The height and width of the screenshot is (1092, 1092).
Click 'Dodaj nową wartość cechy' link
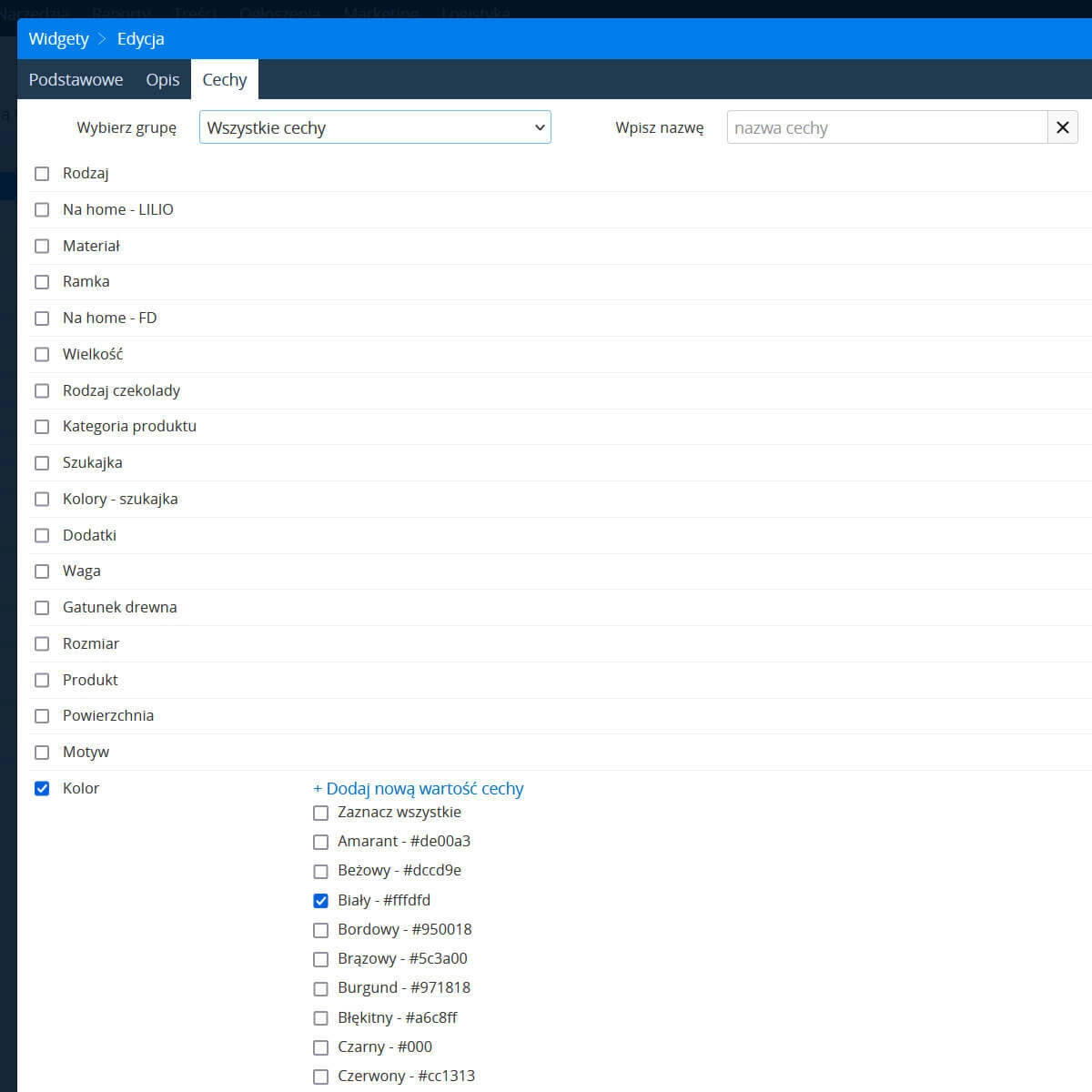point(419,789)
